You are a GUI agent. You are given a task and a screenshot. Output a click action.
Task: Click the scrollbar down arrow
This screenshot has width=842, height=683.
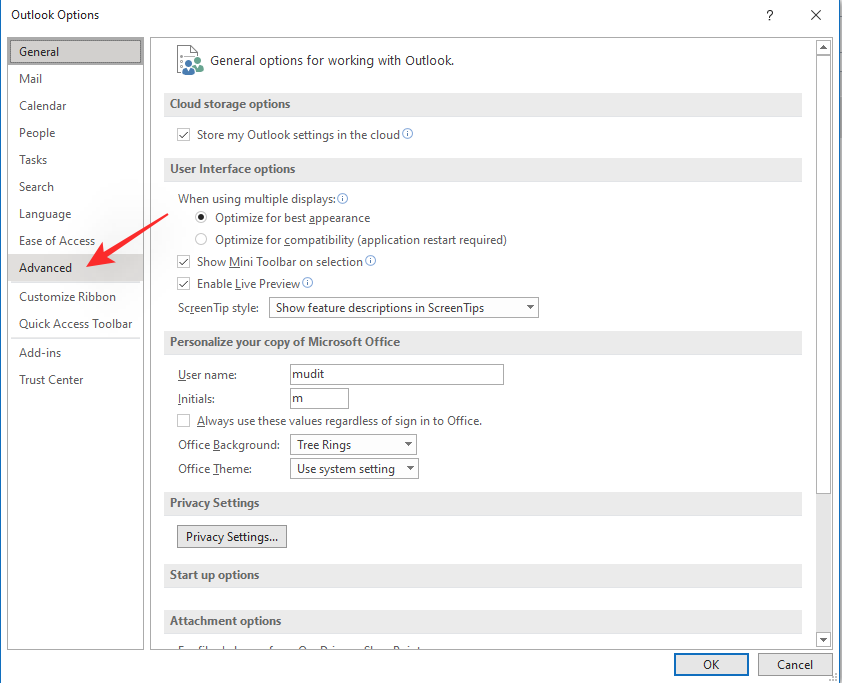pos(823,639)
